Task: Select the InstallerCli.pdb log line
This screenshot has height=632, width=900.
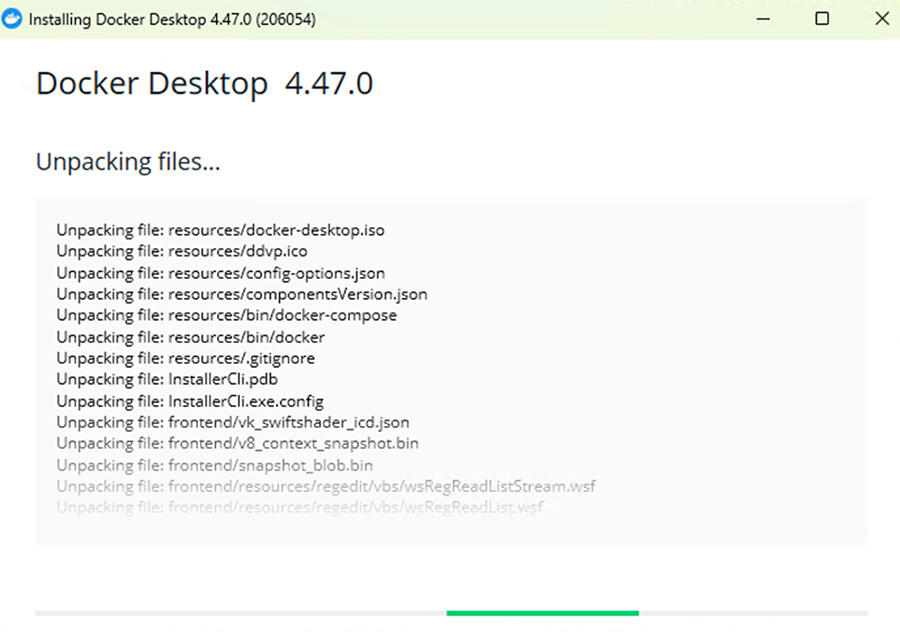Action: coord(167,379)
